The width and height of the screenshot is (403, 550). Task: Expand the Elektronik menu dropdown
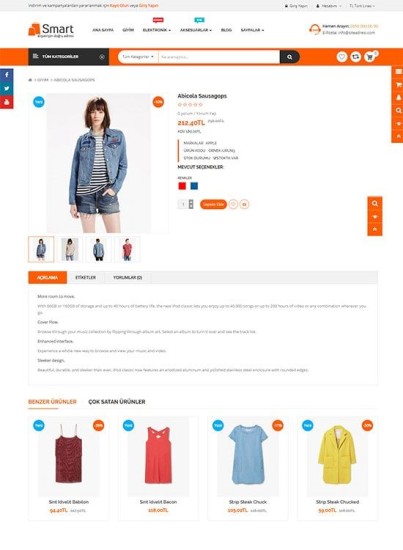pos(157,30)
